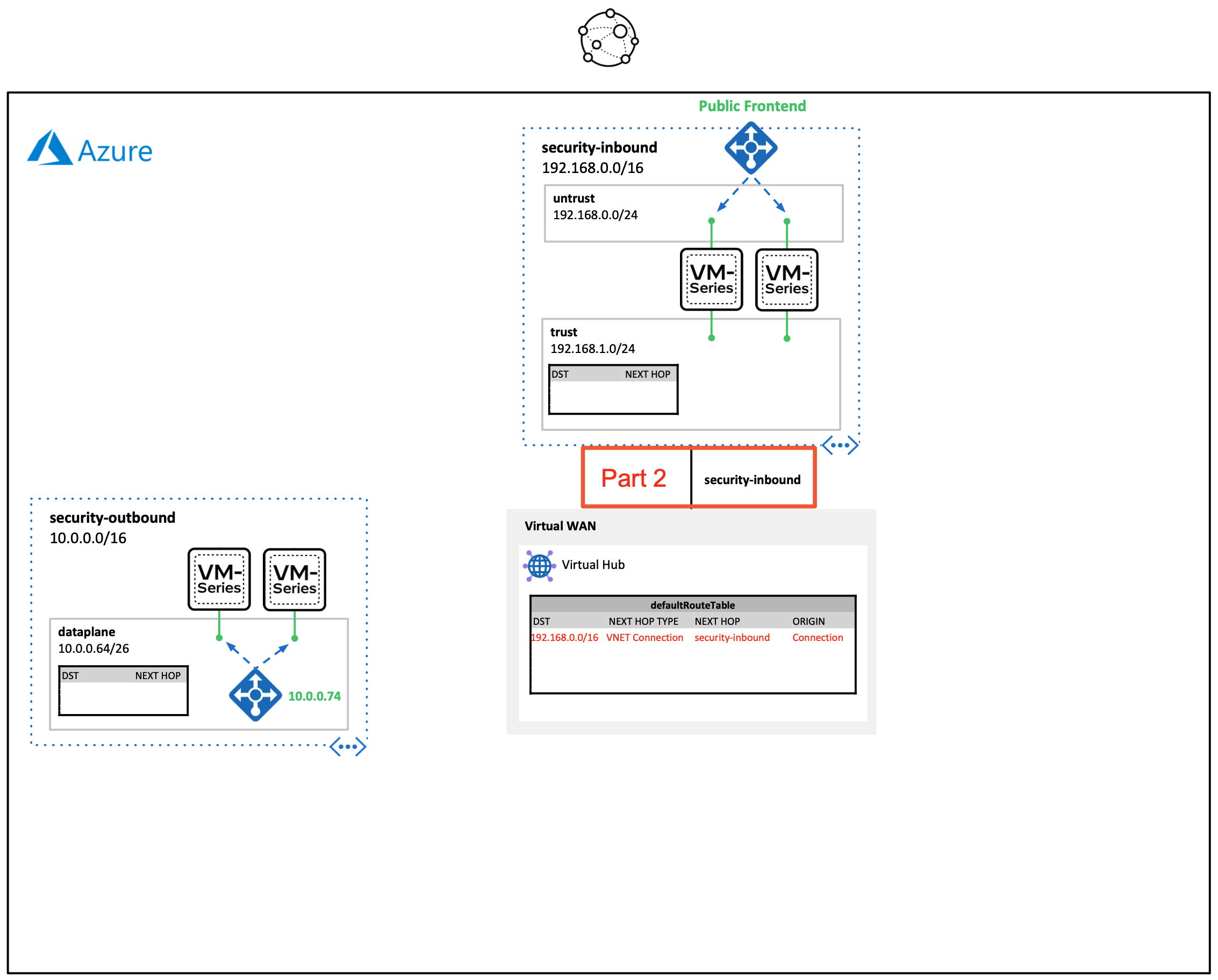1218x980 pixels.
Task: Click the security-outbound VNet peering icon
Action: pos(347,747)
